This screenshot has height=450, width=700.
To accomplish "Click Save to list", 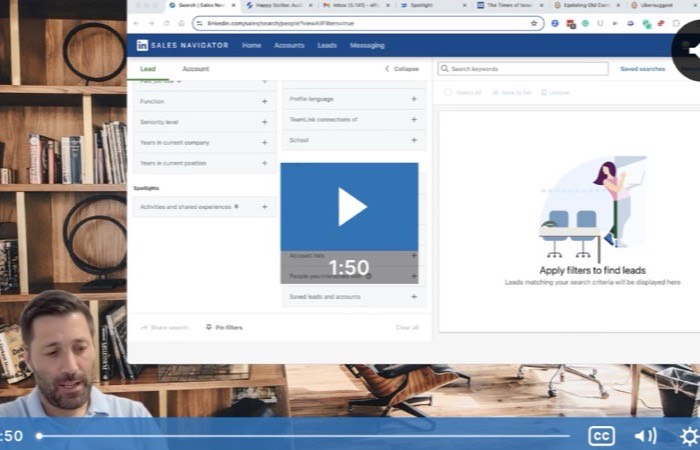I will [512, 92].
